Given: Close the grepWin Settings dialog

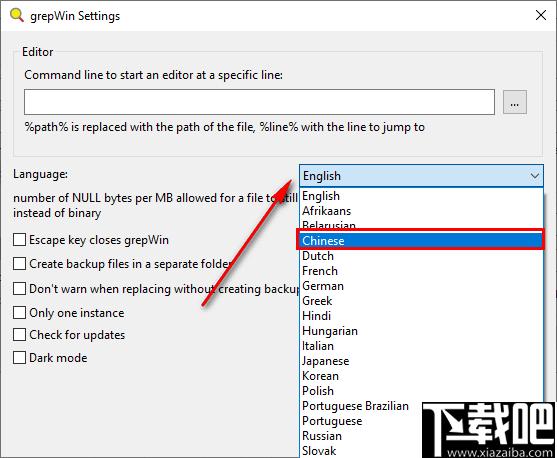Looking at the screenshot, I should coord(541,15).
